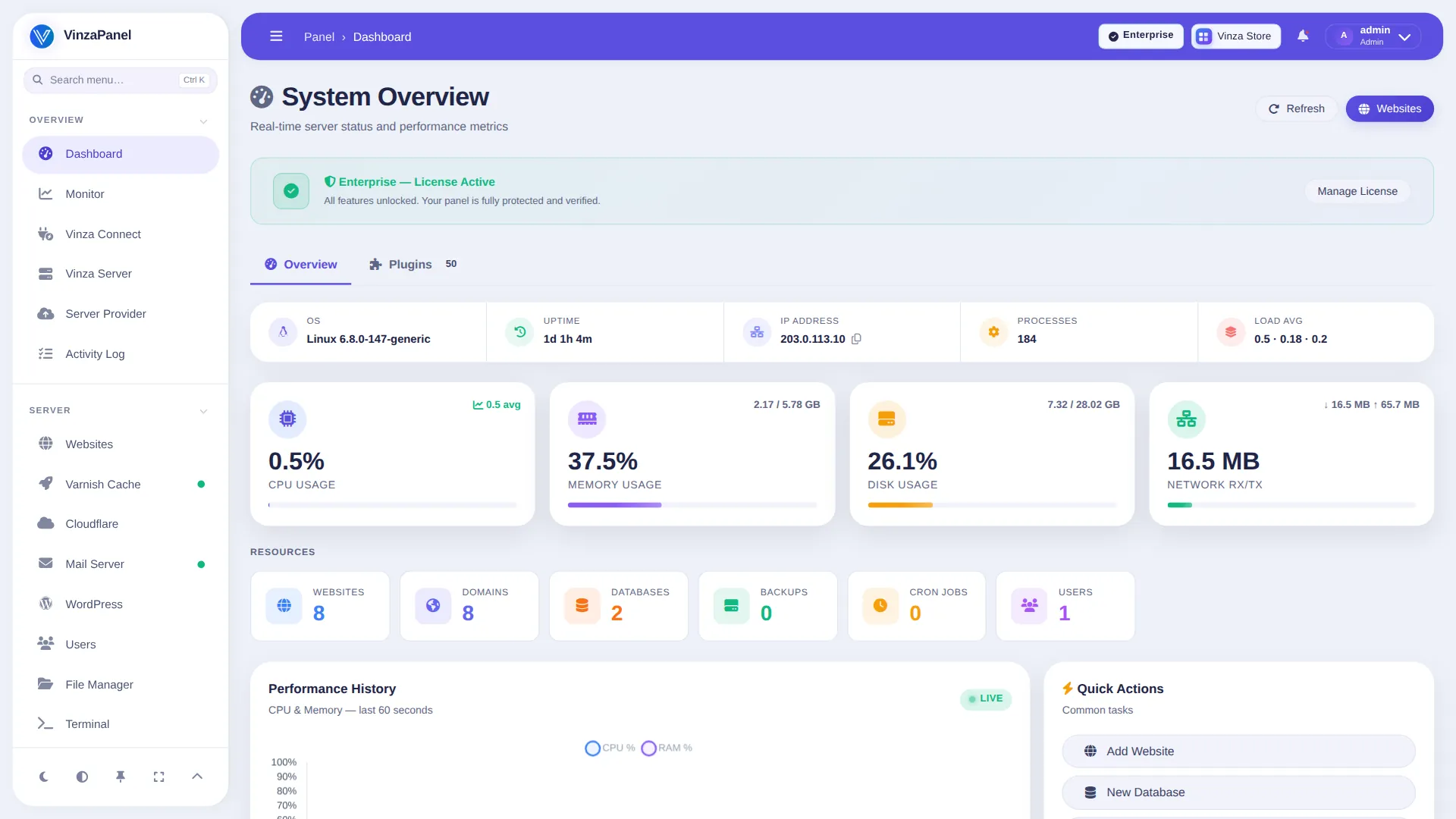
Task: Select the Overview tab
Action: pos(300,264)
